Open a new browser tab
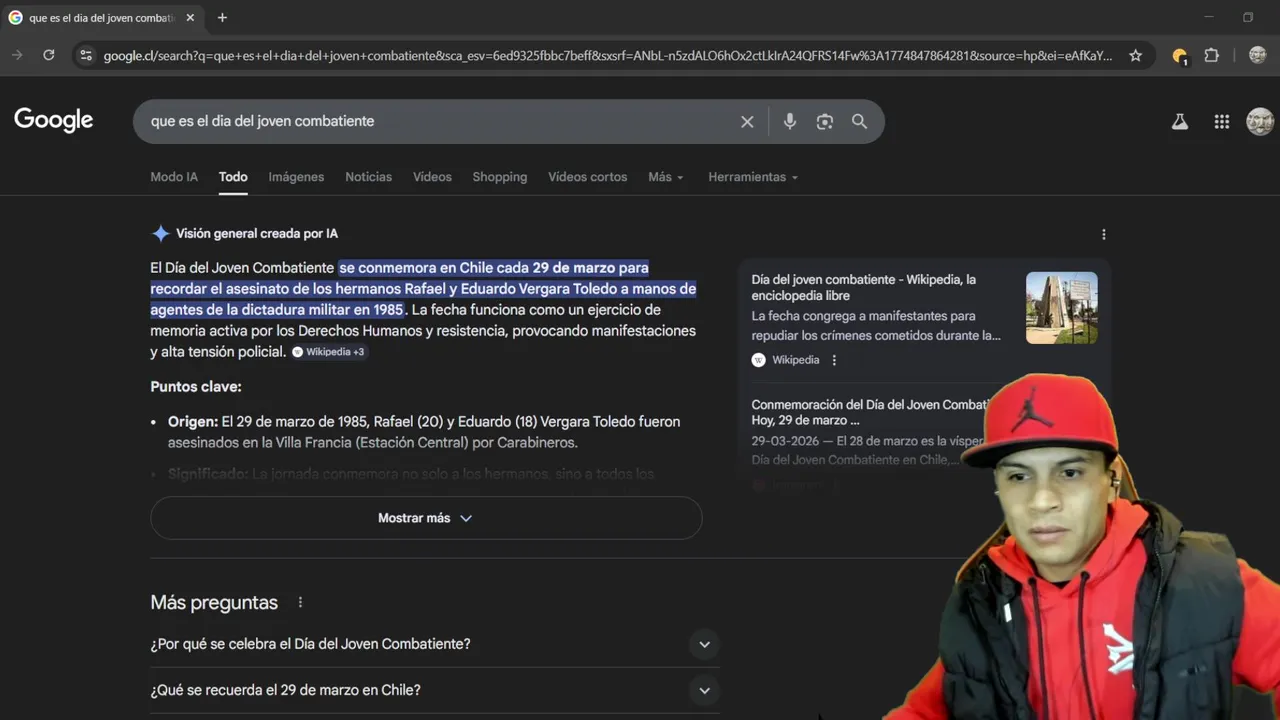 tap(222, 18)
